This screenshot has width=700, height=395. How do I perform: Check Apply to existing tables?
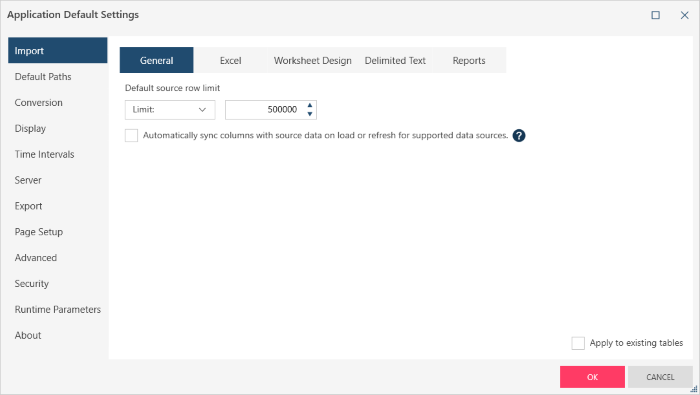pos(578,343)
